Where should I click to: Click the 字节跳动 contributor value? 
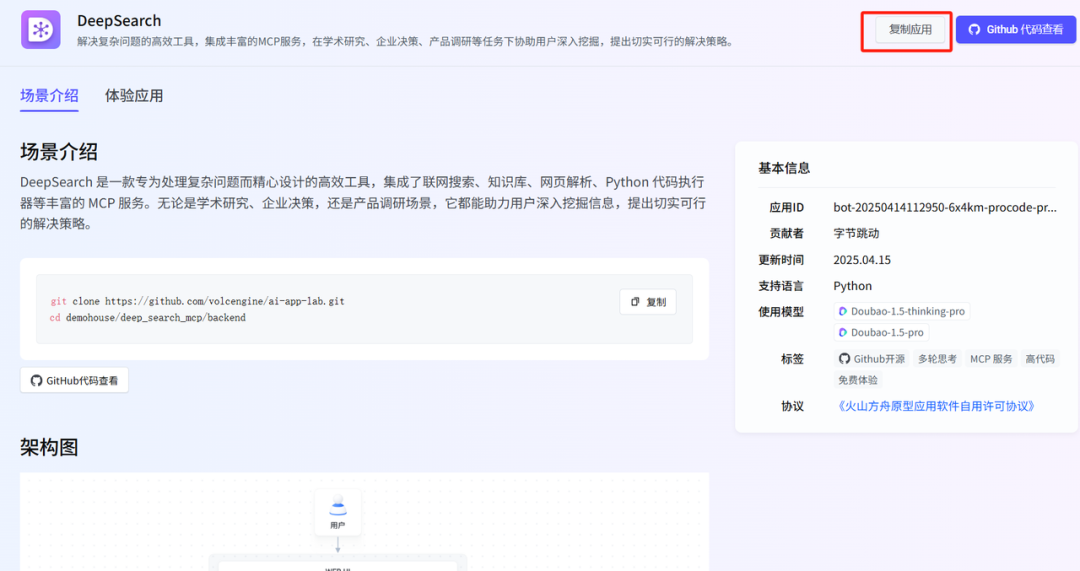point(856,233)
